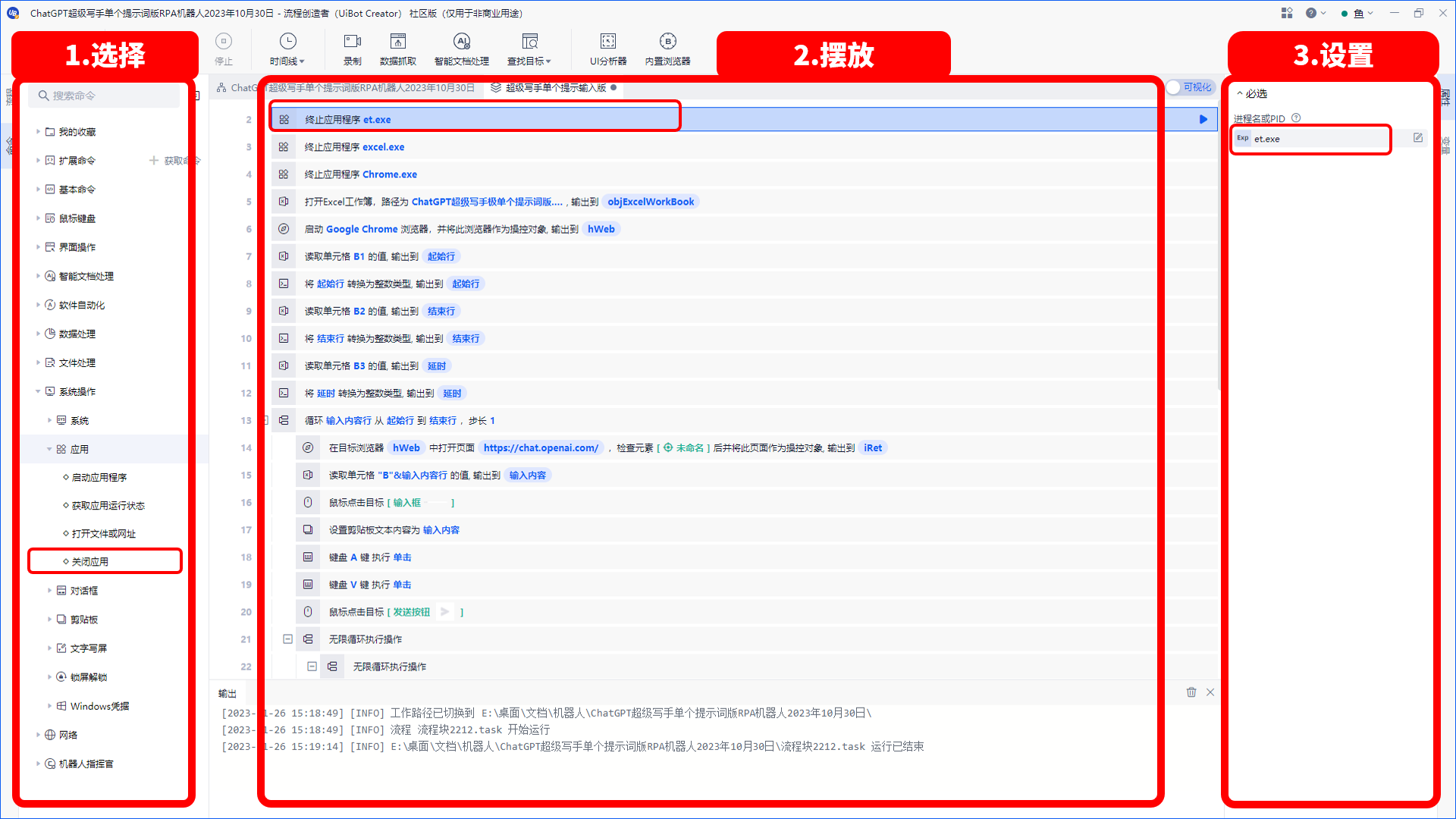The height and width of the screenshot is (819, 1456).
Task: Open the 数据抓取 data capture tool
Action: (398, 49)
